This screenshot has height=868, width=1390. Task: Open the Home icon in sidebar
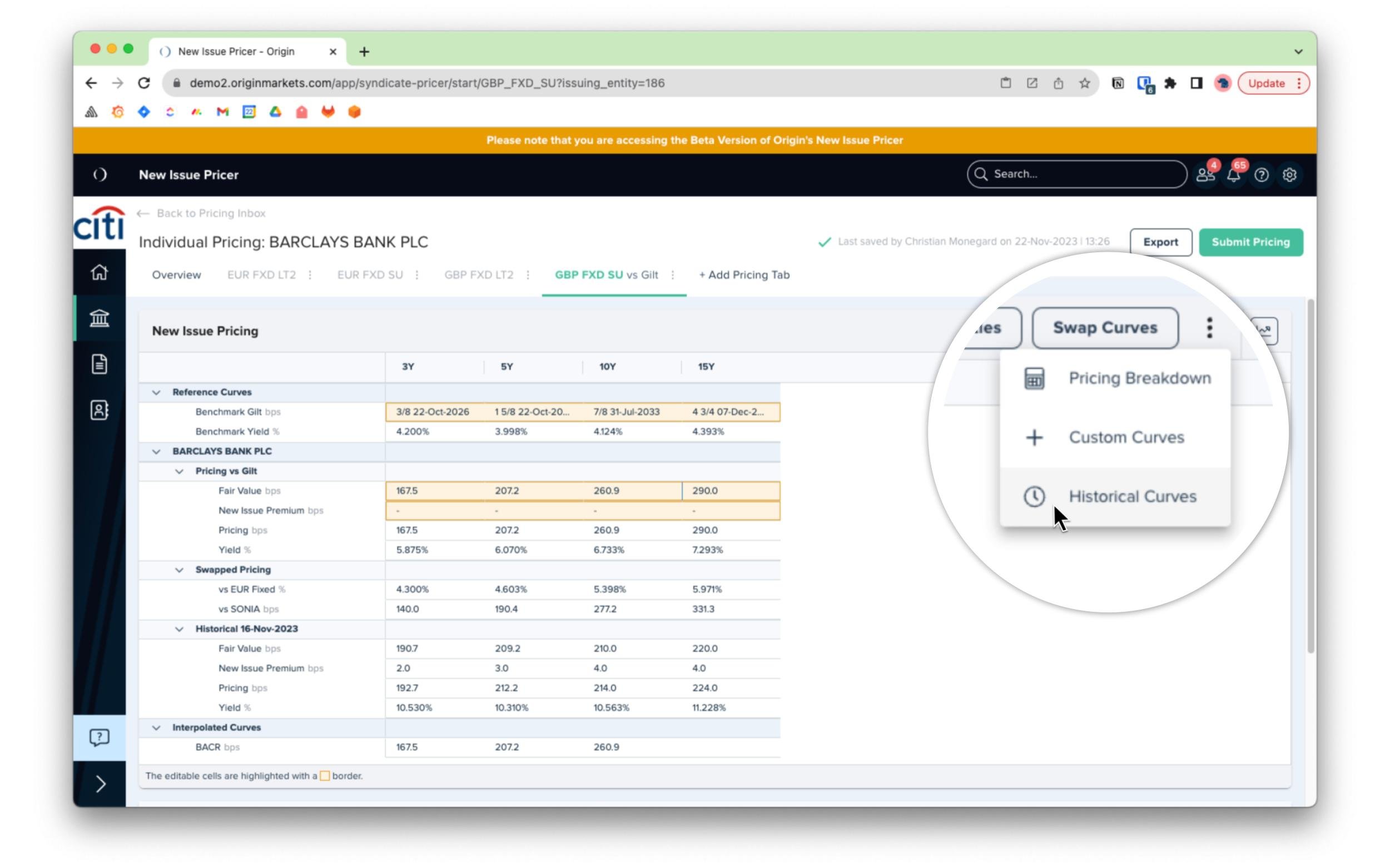[100, 272]
